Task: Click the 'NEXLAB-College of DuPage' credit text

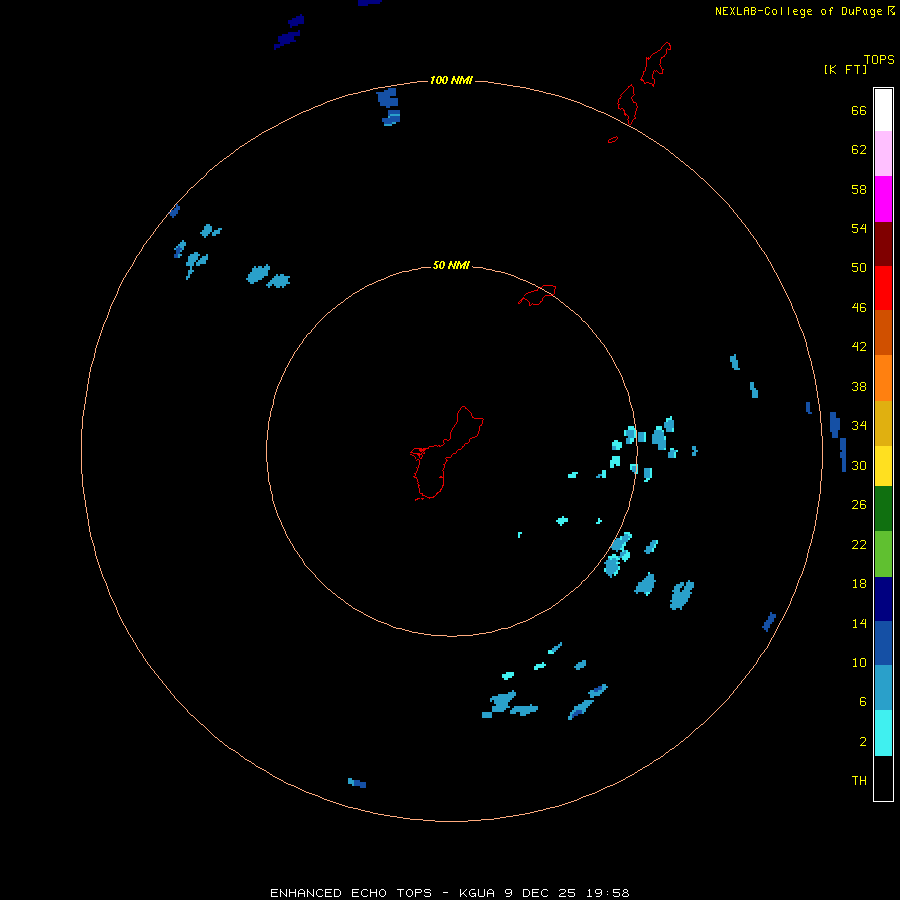Action: pyautogui.click(x=798, y=11)
